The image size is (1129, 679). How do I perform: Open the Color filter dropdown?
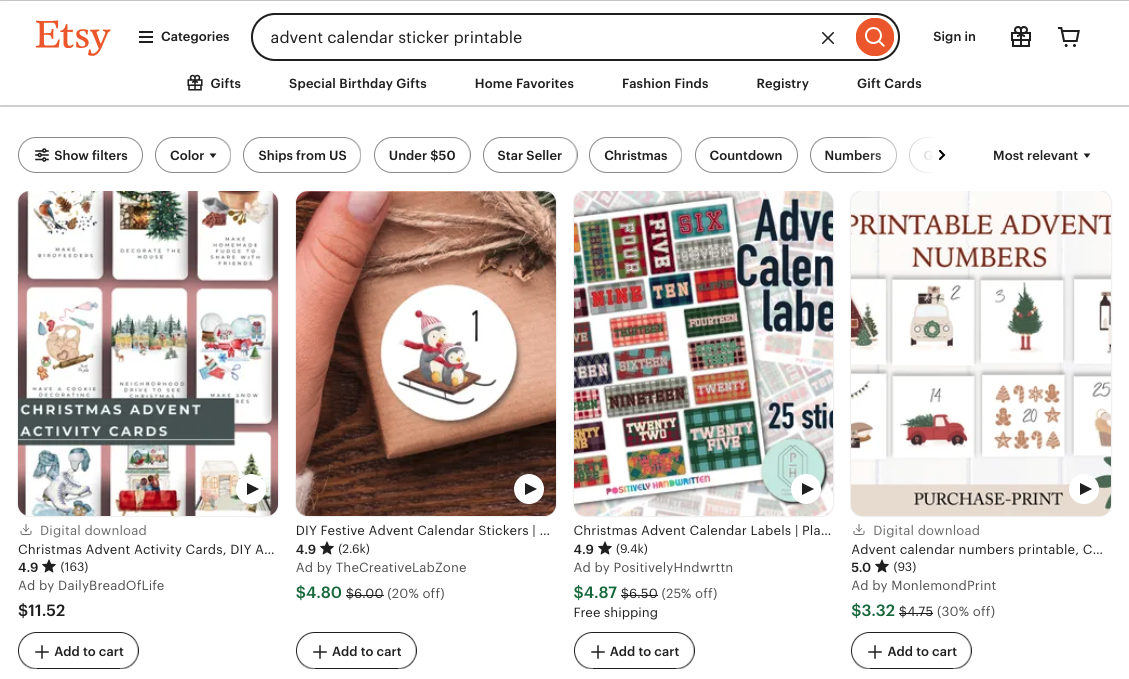coord(193,155)
